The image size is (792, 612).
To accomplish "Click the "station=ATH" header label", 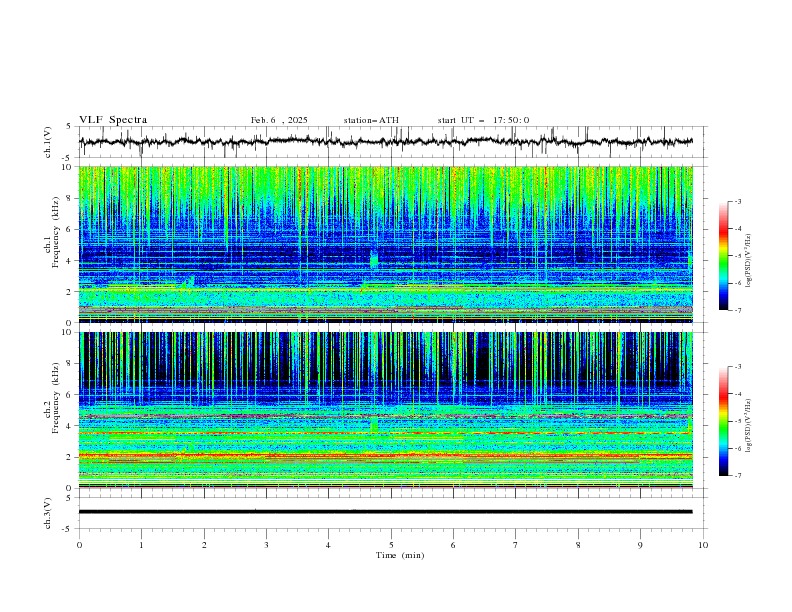I will (x=371, y=120).
